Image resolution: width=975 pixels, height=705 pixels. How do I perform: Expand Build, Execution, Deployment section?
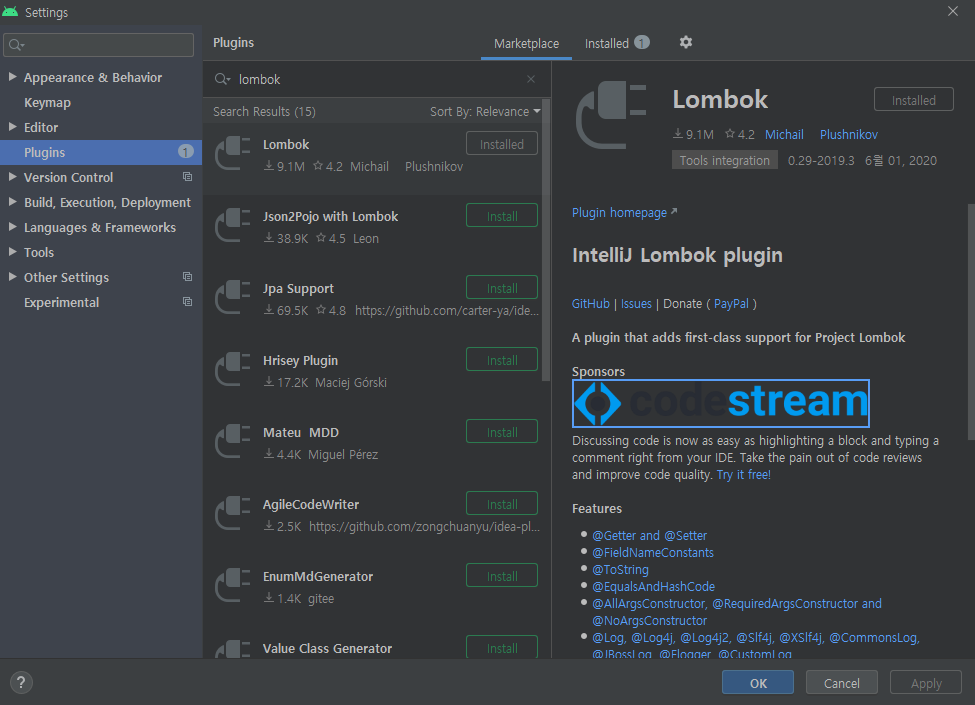click(12, 201)
